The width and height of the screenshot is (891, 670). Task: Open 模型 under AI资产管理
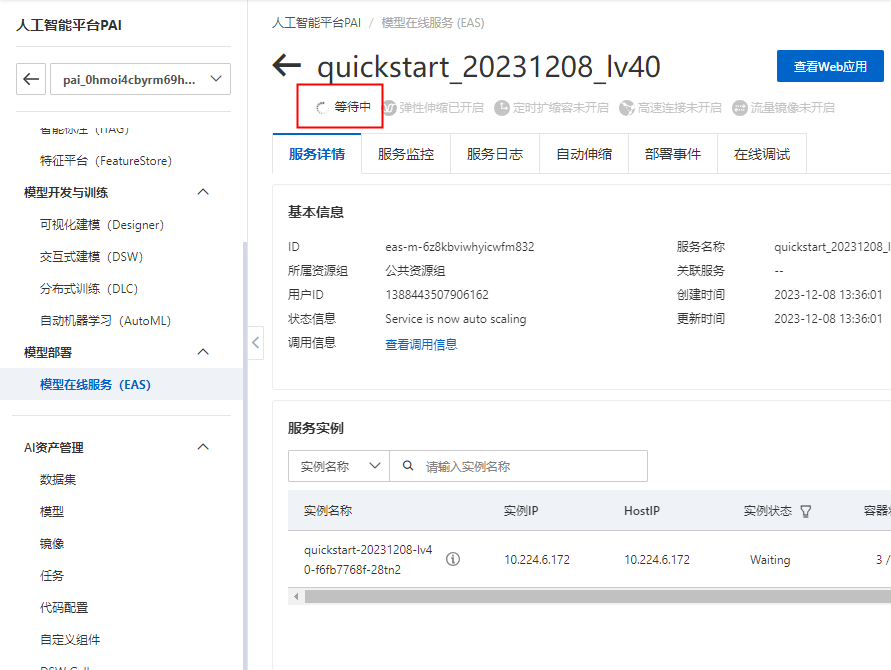pyautogui.click(x=52, y=511)
